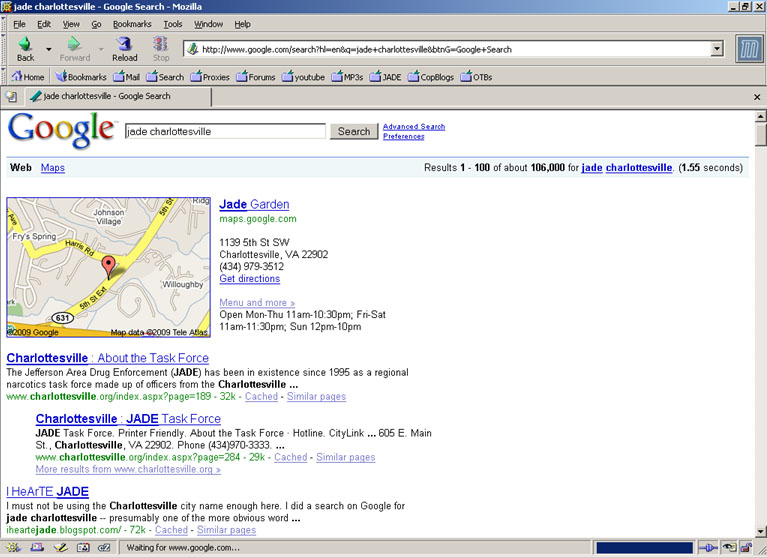The image size is (767, 558).
Task: Open the JADE bookmark folder
Action: [385, 77]
